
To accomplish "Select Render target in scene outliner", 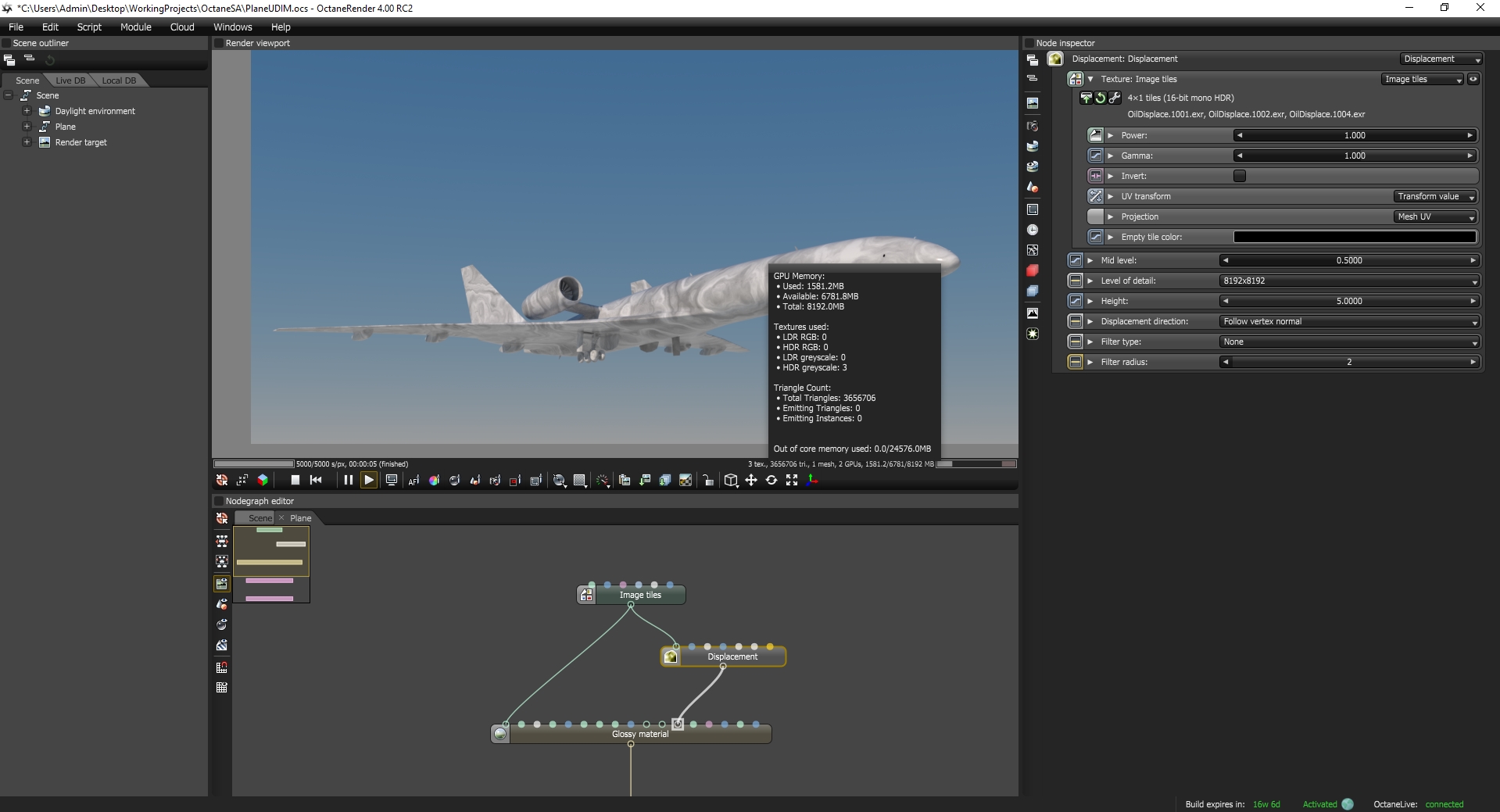I will (x=81, y=142).
